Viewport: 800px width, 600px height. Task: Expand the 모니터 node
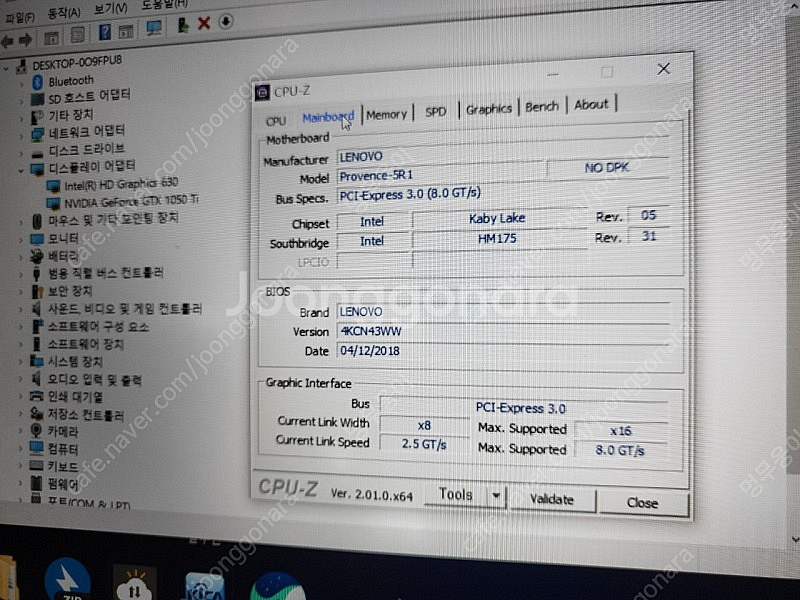pyautogui.click(x=21, y=239)
